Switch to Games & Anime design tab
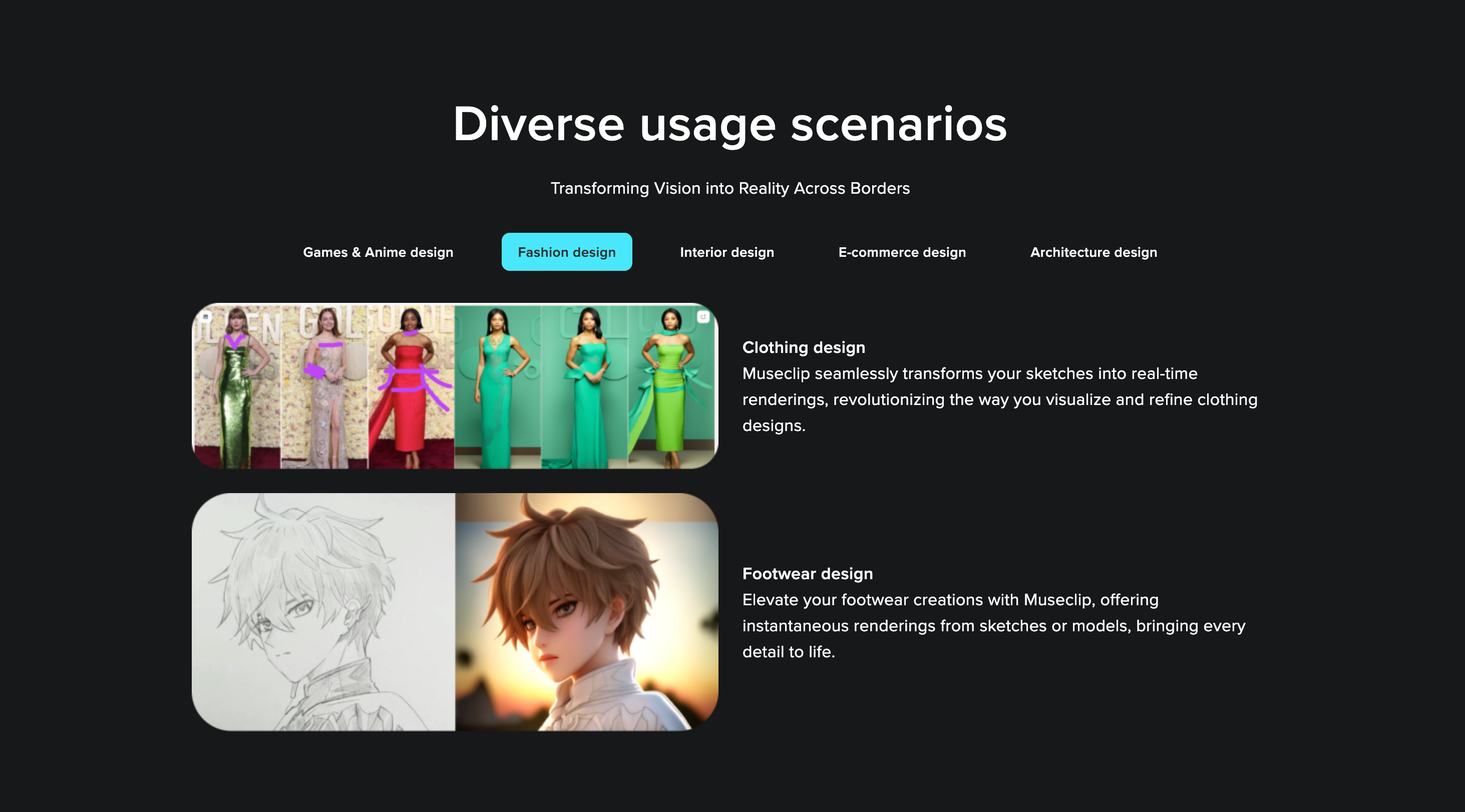This screenshot has height=812, width=1465. click(x=378, y=252)
